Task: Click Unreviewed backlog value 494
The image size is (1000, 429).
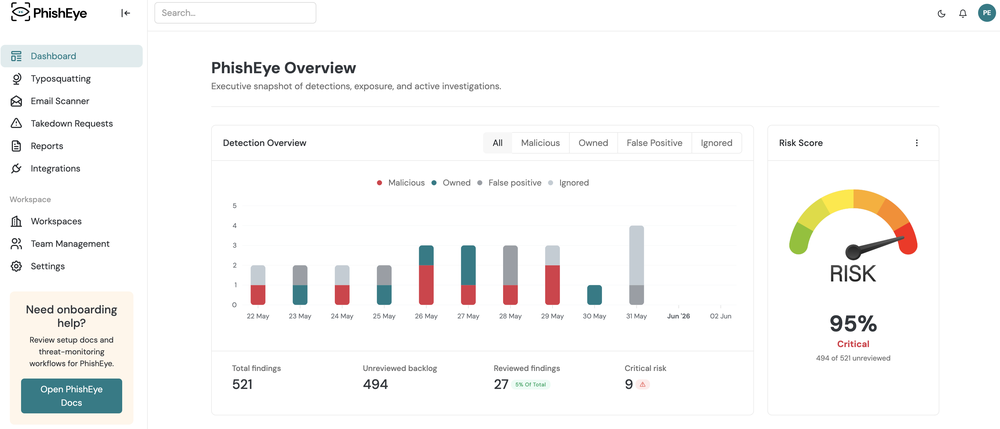Action: pyautogui.click(x=375, y=384)
